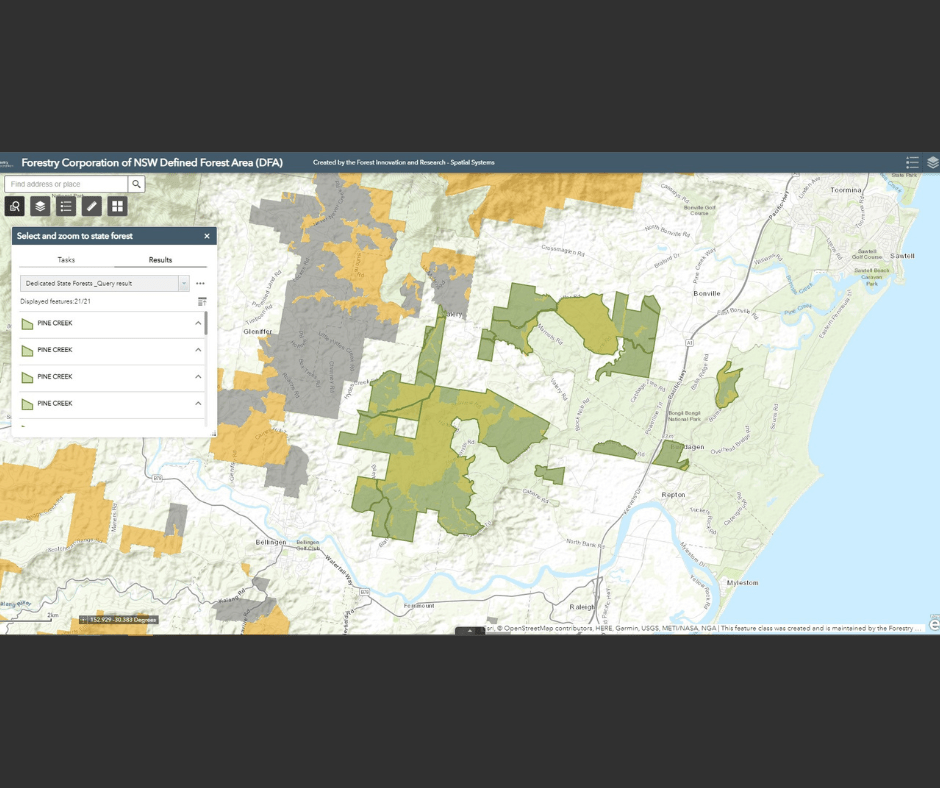Image resolution: width=940 pixels, height=788 pixels.
Task: Close the Select and zoom panel
Action: click(x=207, y=236)
